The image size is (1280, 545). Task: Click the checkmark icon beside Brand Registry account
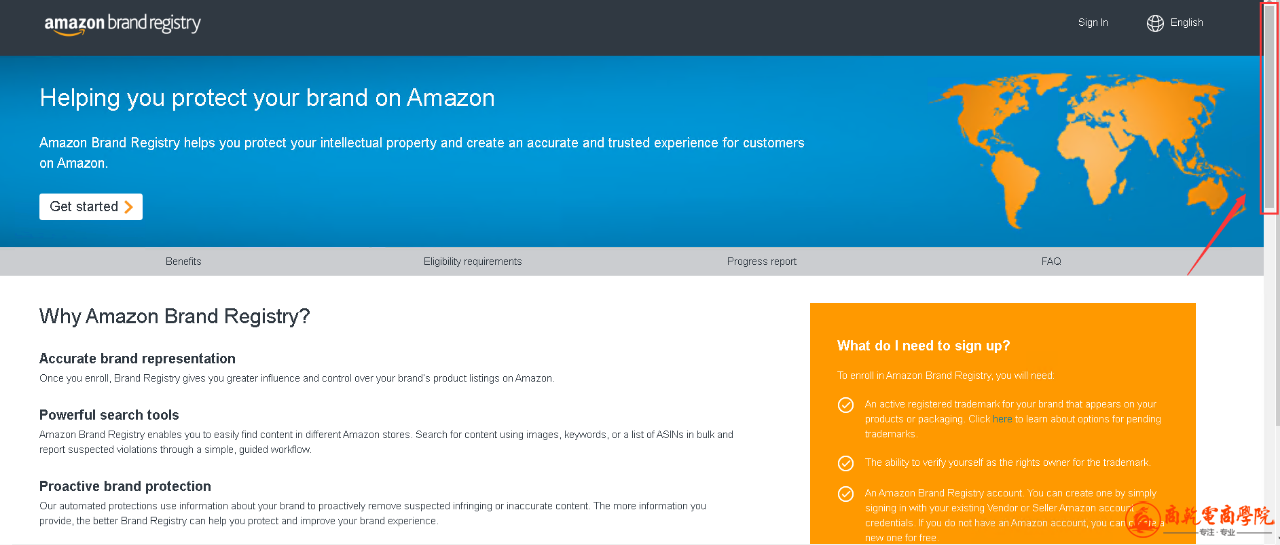coord(846,493)
